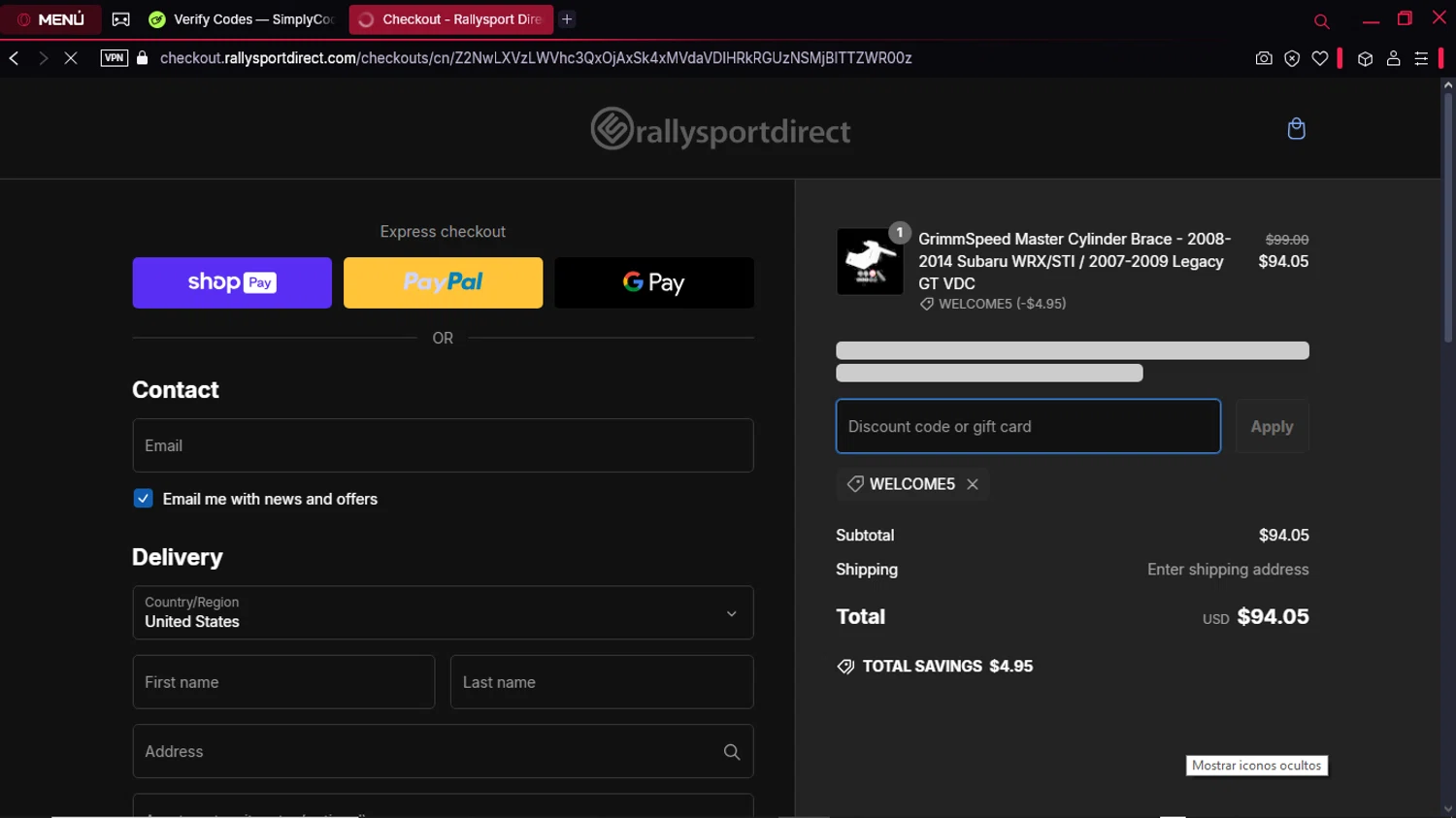Select the Checkout - Rallysport Direct tab
The width and height of the screenshot is (1456, 818).
[450, 19]
